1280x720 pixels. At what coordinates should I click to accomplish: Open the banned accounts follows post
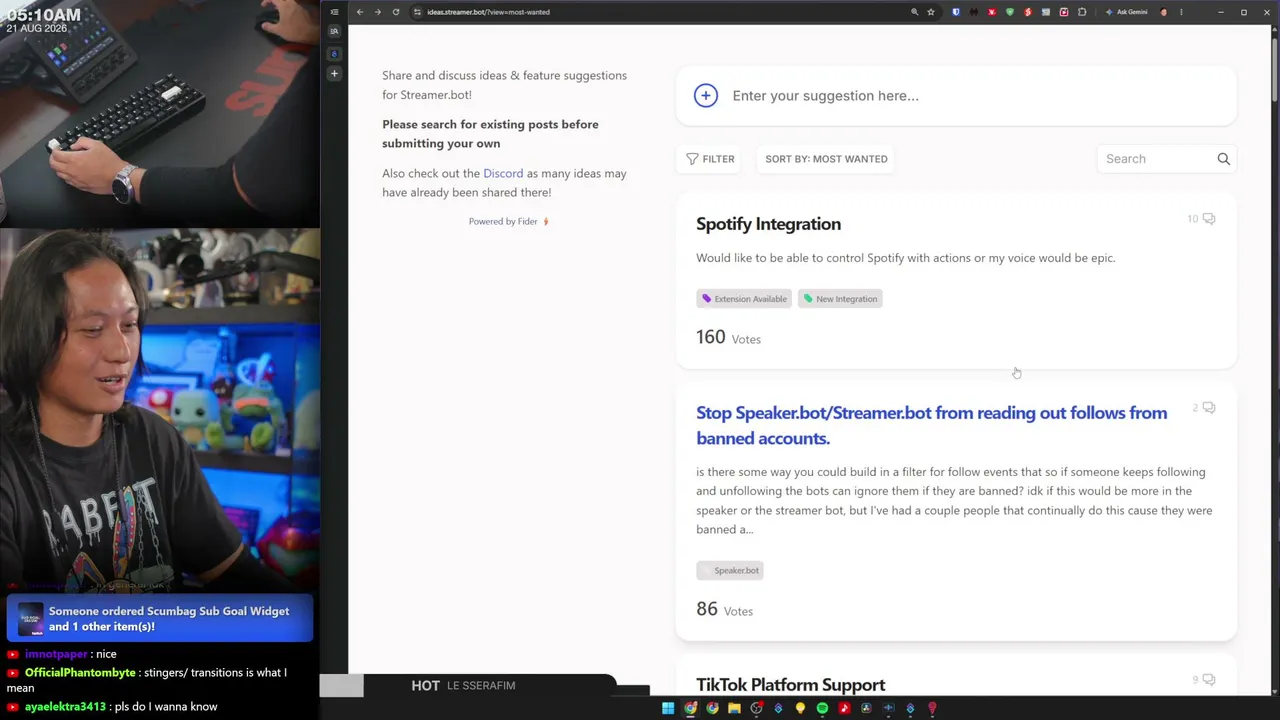pyautogui.click(x=931, y=425)
